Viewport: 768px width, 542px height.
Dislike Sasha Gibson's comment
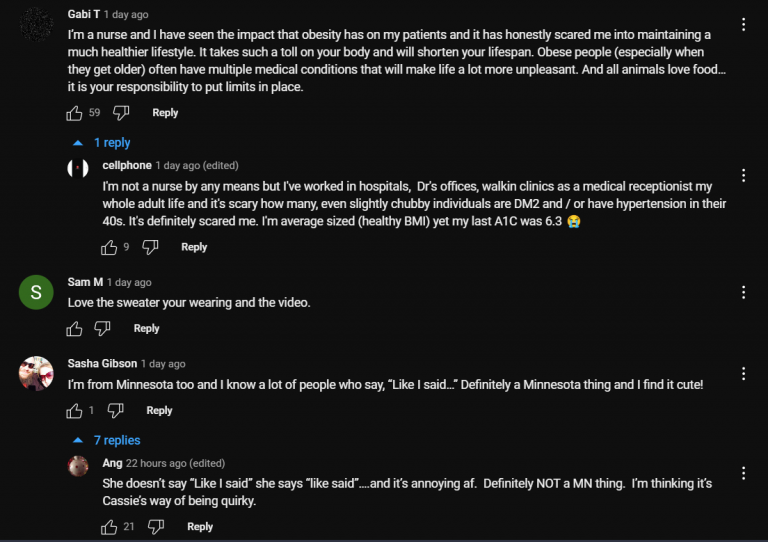[x=116, y=410]
